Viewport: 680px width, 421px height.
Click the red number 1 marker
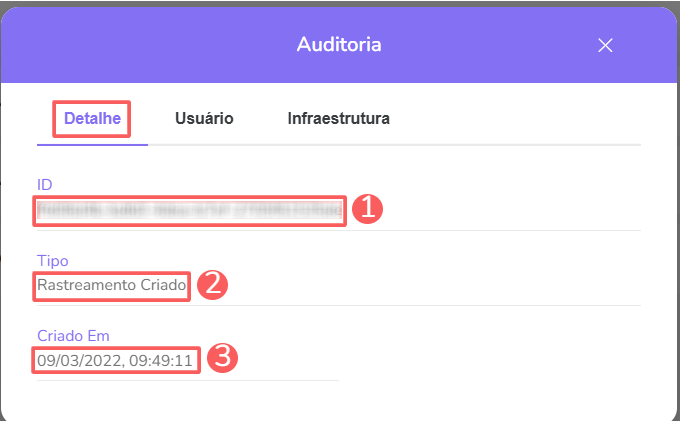point(367,209)
